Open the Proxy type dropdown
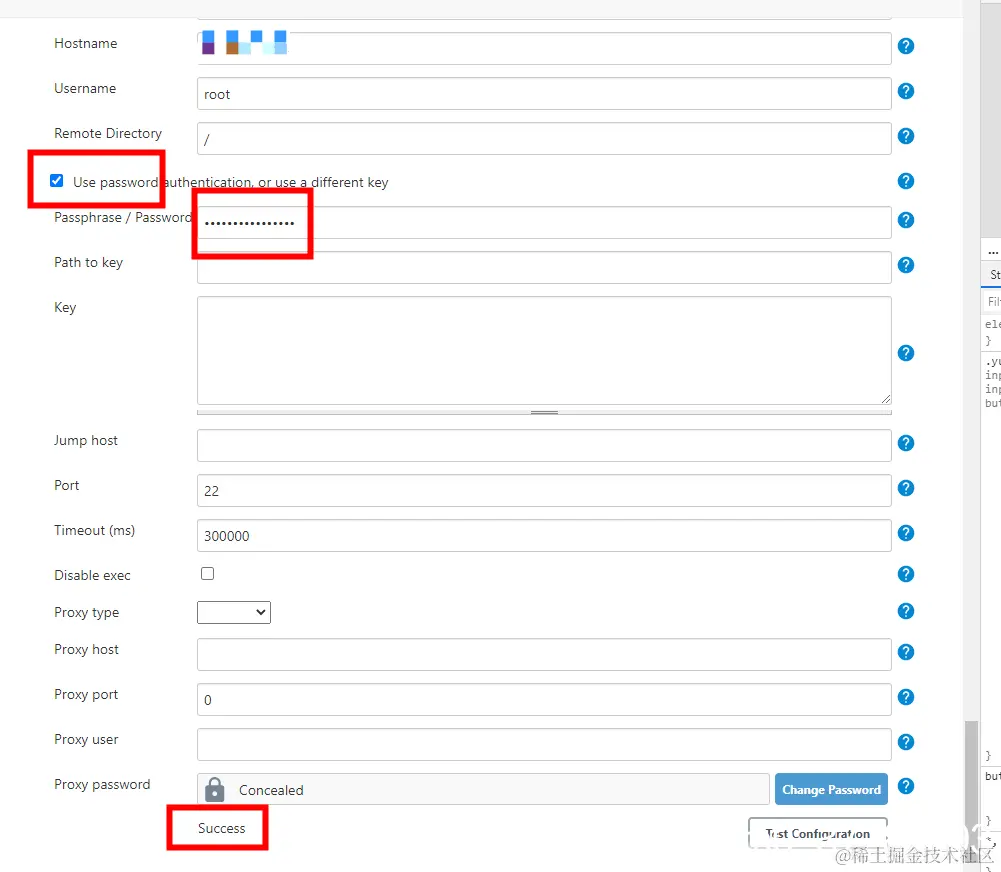Viewport: 1001px width, 872px height. click(x=234, y=612)
